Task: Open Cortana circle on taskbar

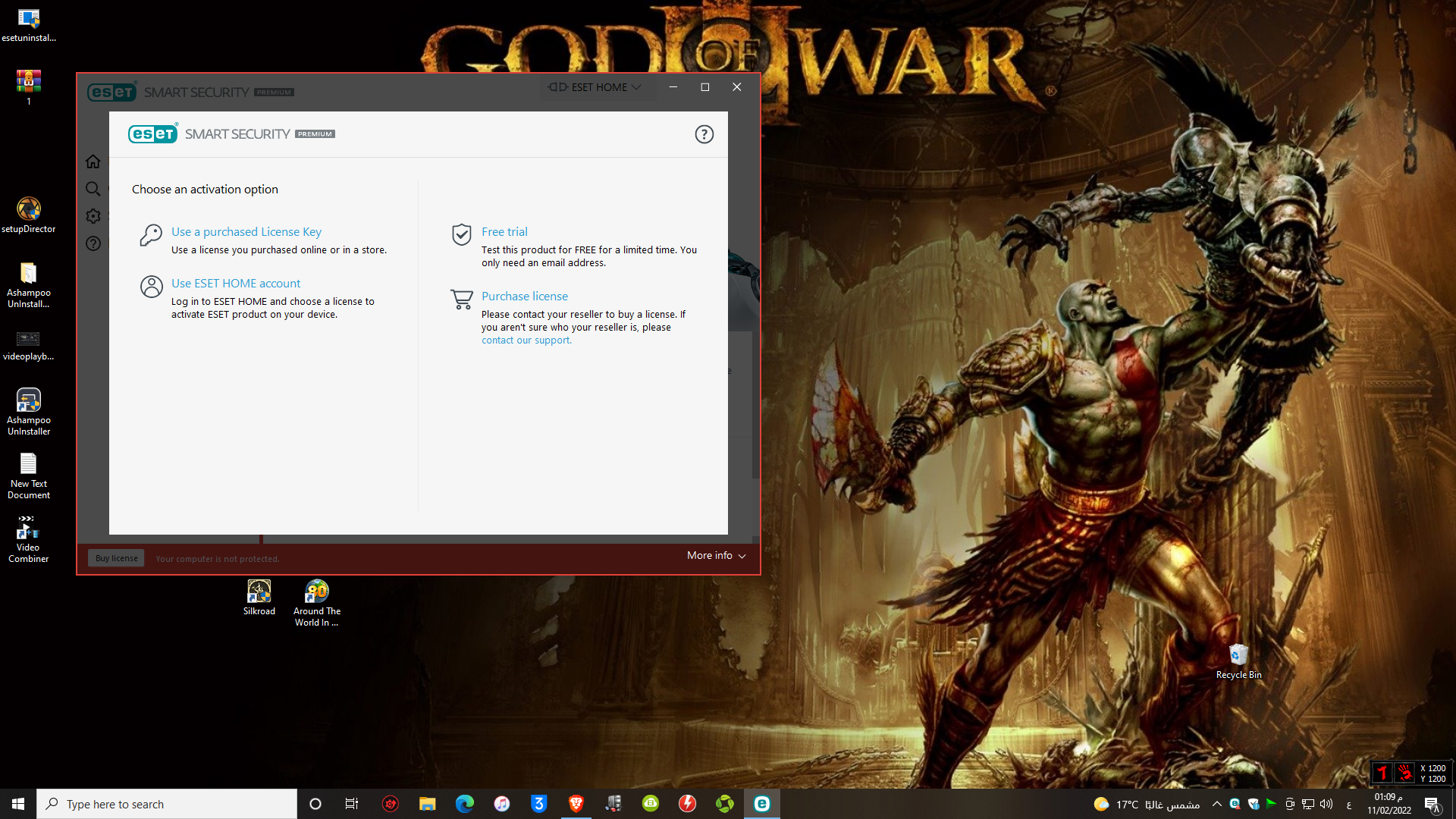Action: [315, 804]
